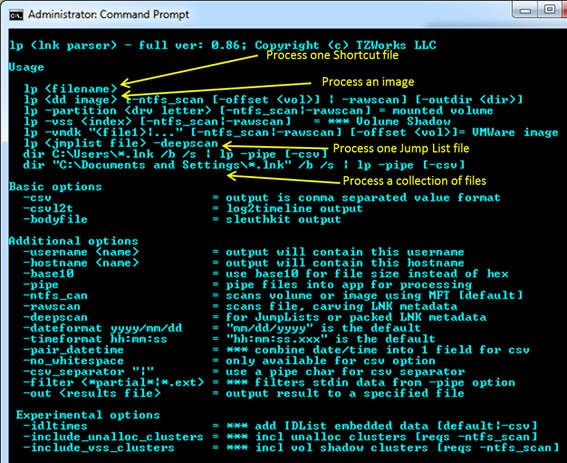Image resolution: width=567 pixels, height=463 pixels.
Task: Click the '-timeformat hh:mm:ss' option
Action: (95, 339)
